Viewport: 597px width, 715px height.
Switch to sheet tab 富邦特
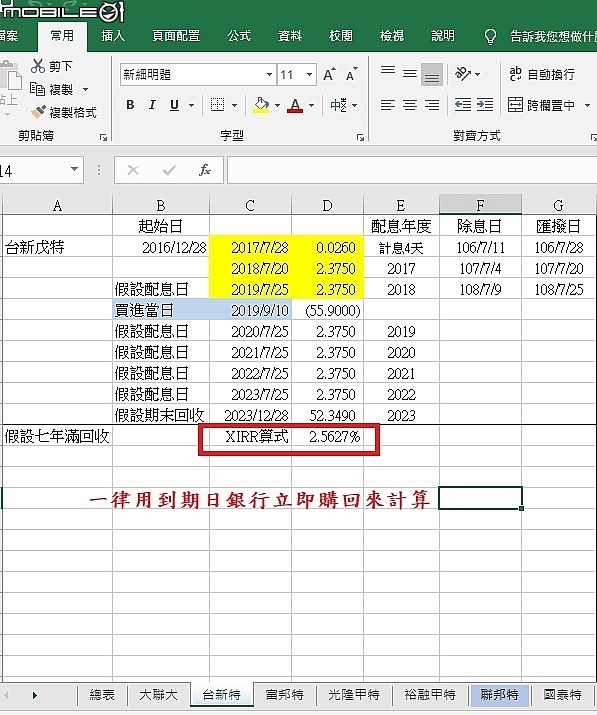point(285,695)
